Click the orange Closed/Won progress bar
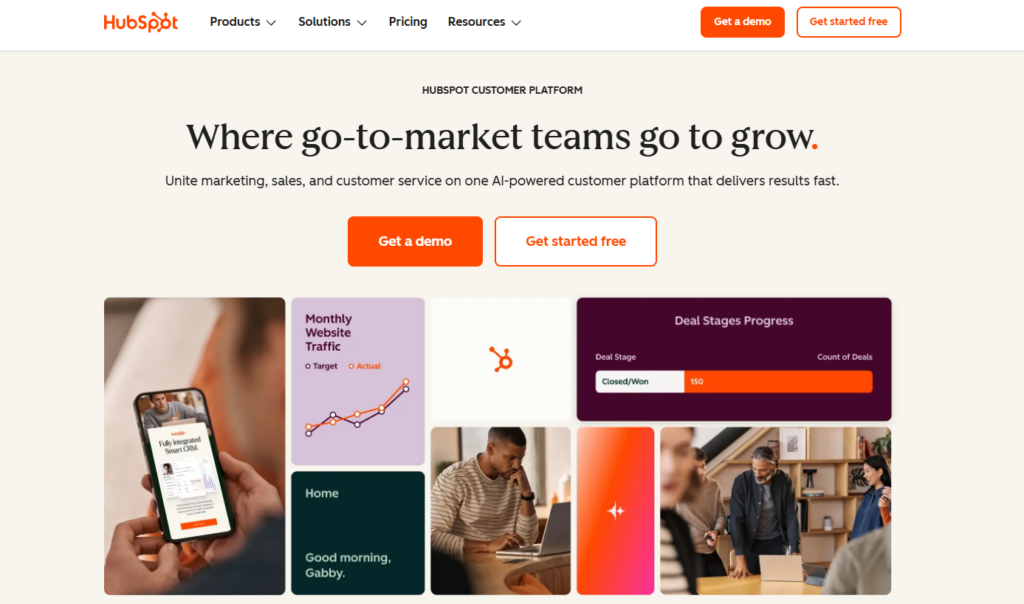 (778, 381)
